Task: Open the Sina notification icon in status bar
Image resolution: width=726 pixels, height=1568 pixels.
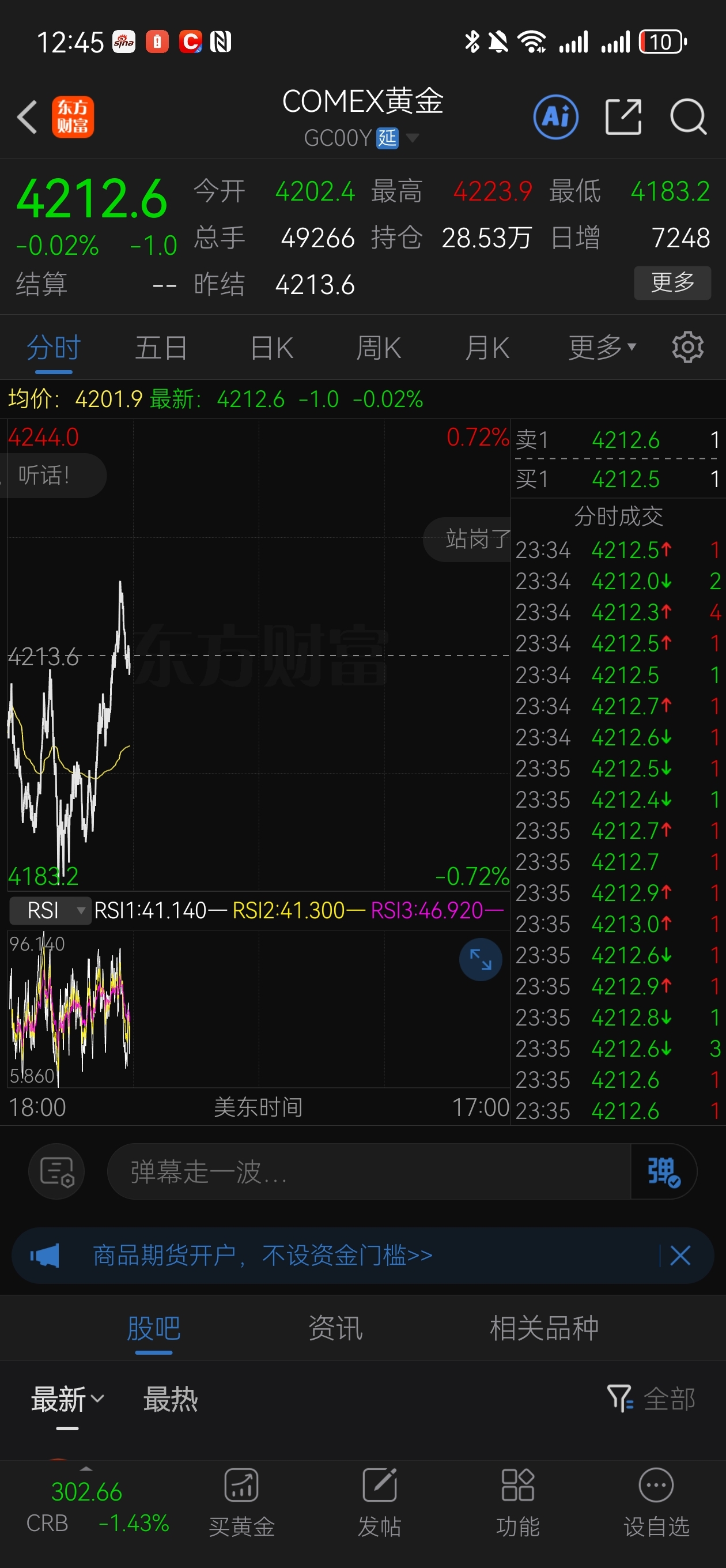Action: coord(124,42)
